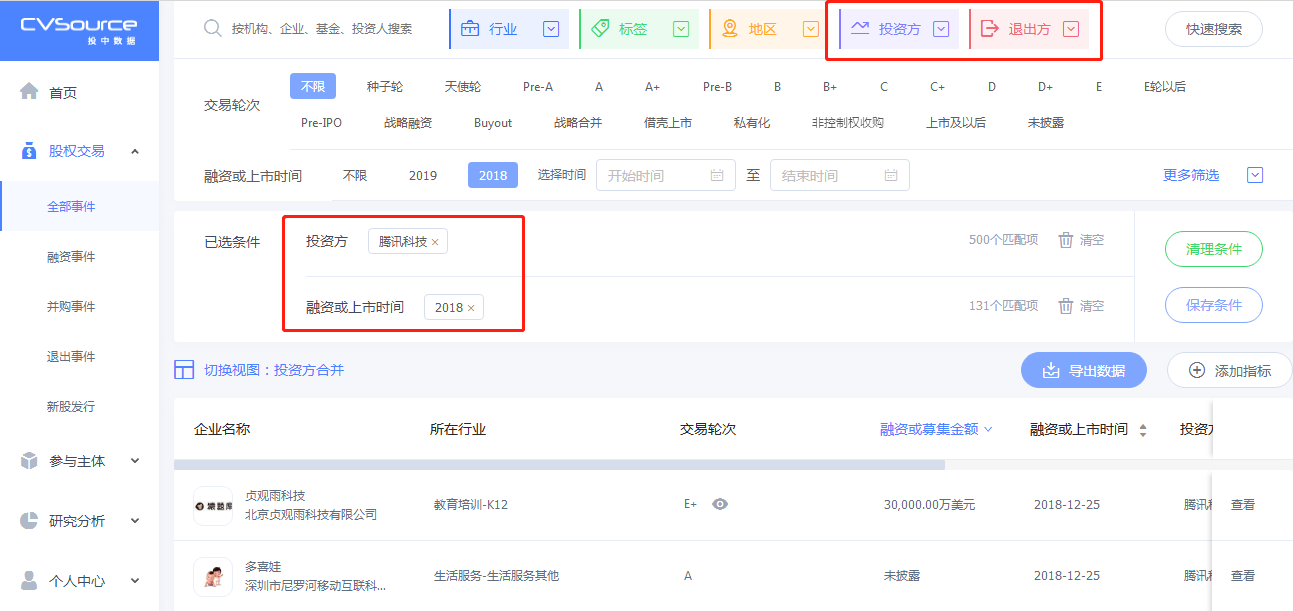Select 2019 as financing year

(x=422, y=175)
